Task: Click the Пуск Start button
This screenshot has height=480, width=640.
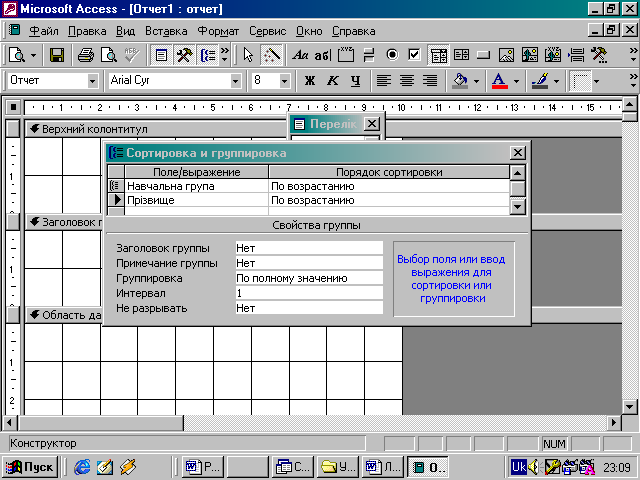Action: tap(29, 467)
